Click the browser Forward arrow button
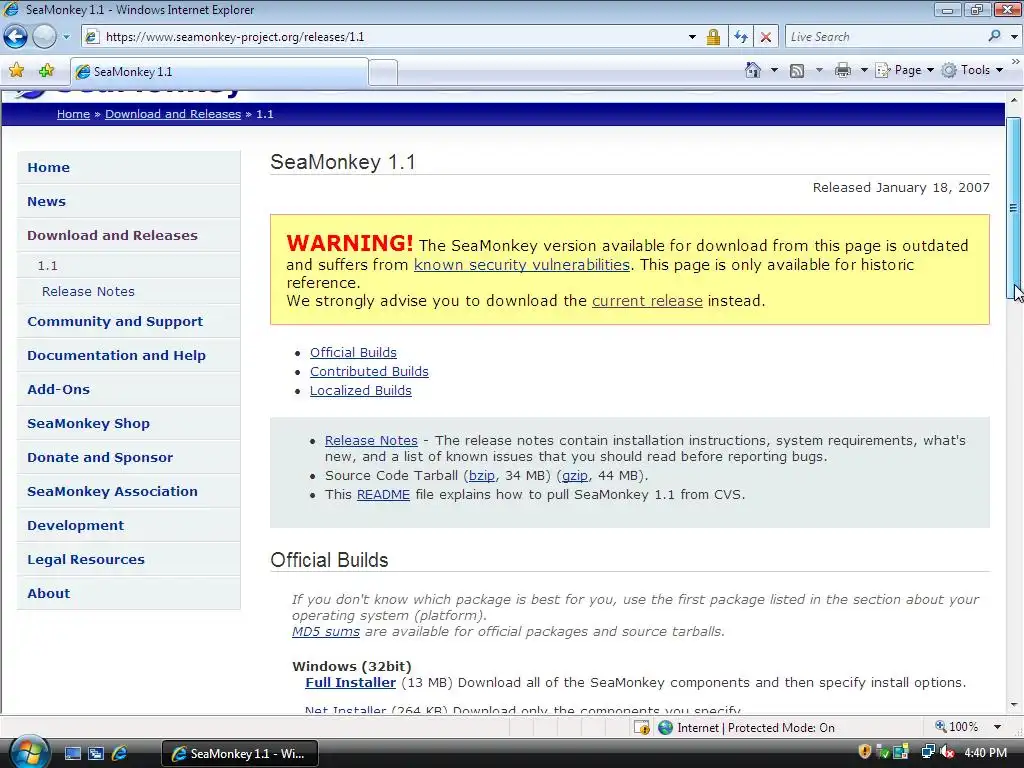1024x768 pixels. (44, 37)
